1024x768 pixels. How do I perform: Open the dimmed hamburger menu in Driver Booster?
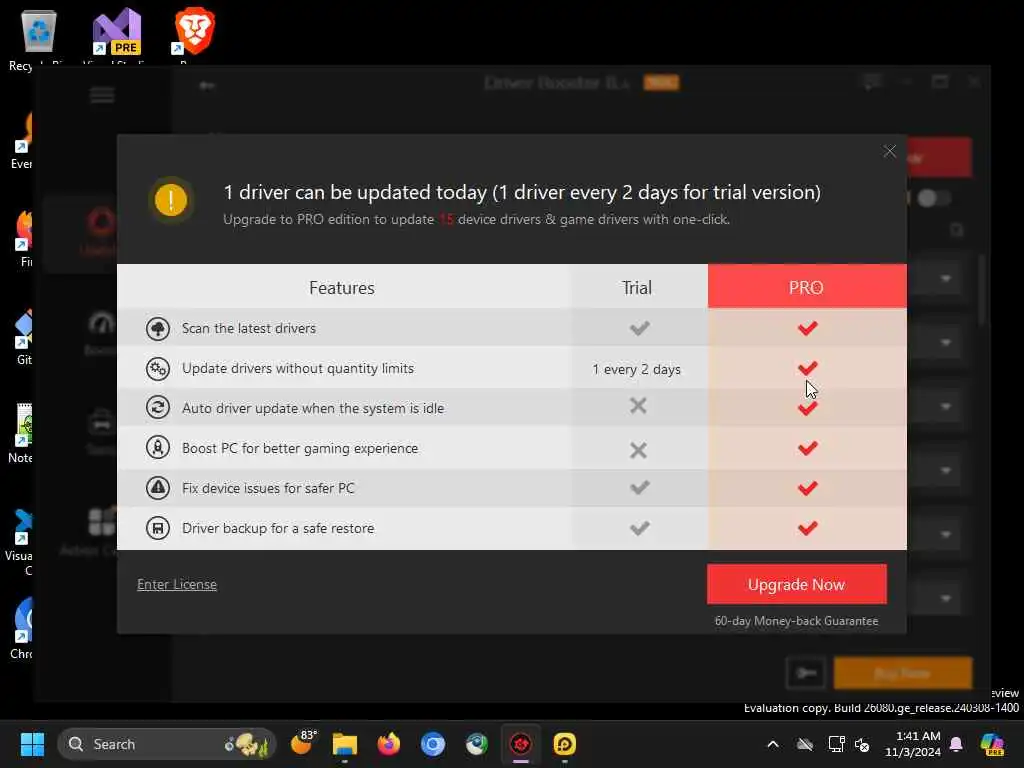pyautogui.click(x=102, y=95)
